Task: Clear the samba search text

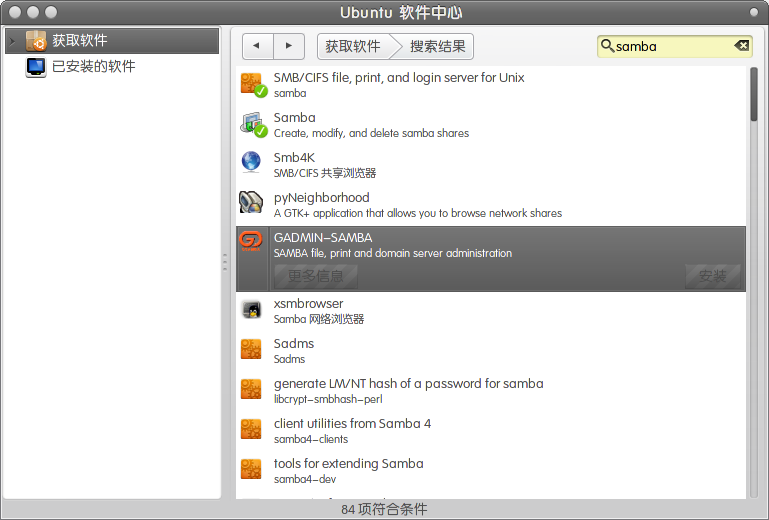Action: click(742, 46)
